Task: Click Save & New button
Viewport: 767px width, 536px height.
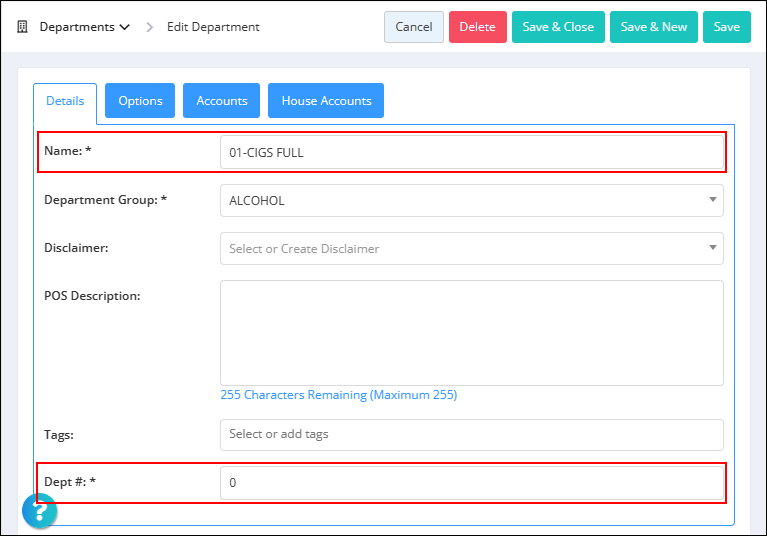Action: point(654,27)
